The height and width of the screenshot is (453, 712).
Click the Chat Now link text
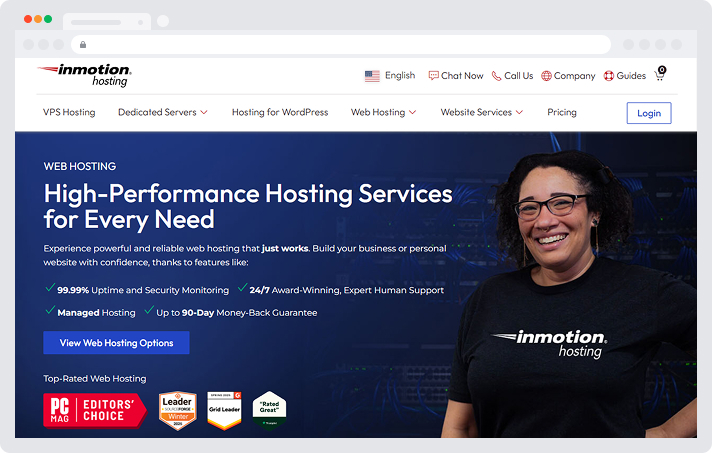coord(462,76)
